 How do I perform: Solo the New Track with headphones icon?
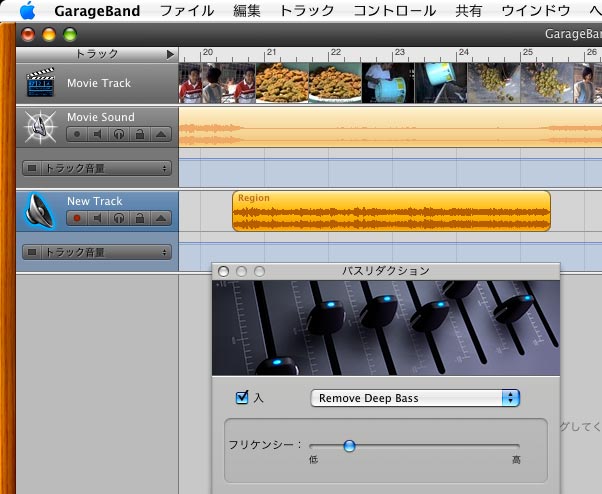click(x=119, y=218)
